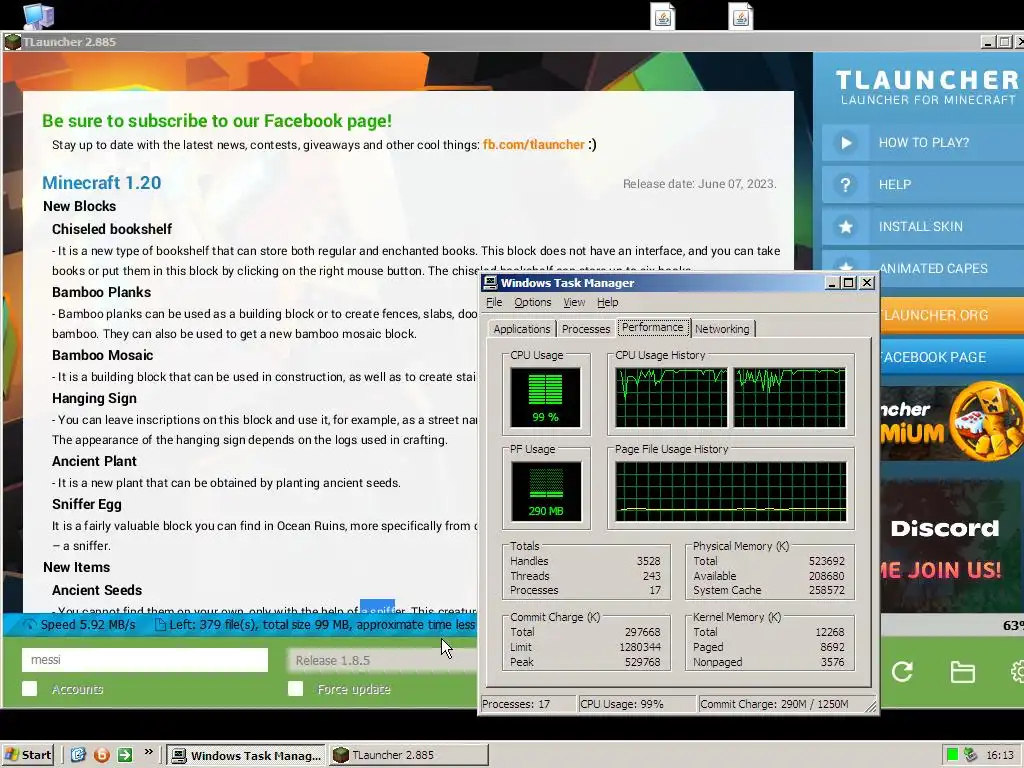
Task: Open the Help menu in Task Manager
Action: (607, 302)
